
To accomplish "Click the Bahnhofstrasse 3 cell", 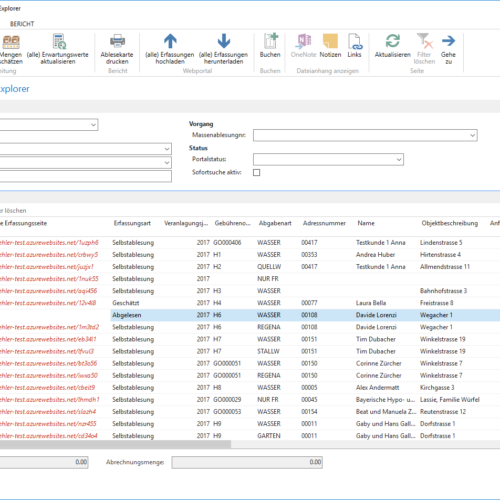I will click(443, 291).
